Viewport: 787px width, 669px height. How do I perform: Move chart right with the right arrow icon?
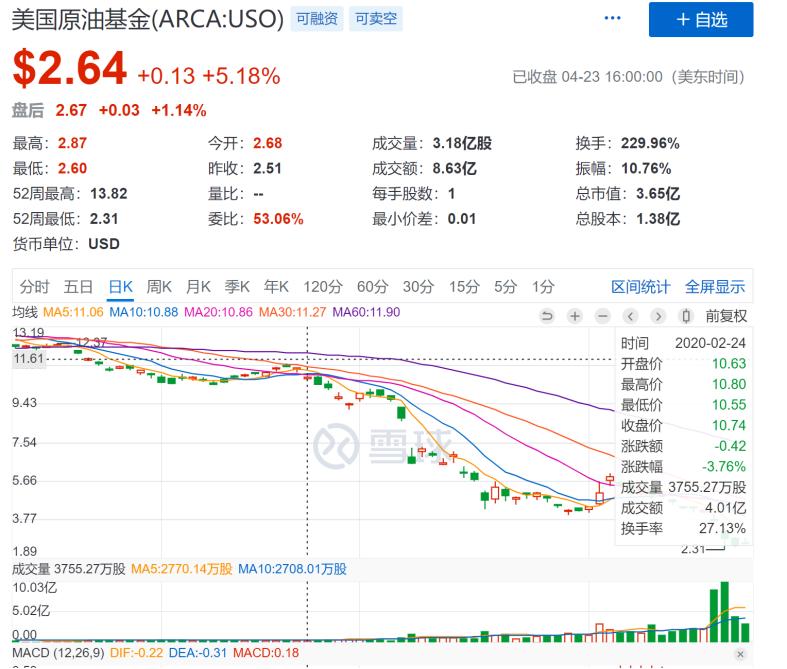click(x=658, y=316)
